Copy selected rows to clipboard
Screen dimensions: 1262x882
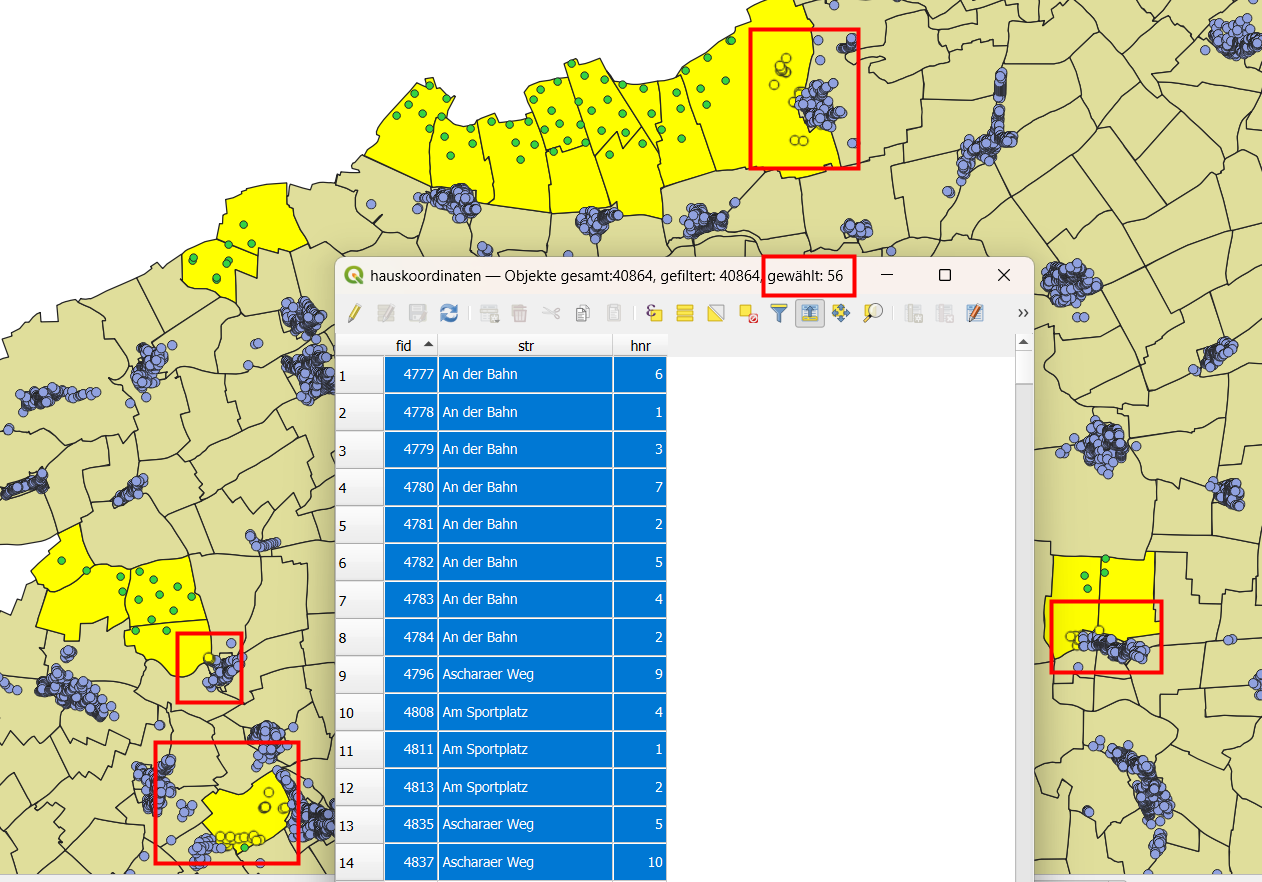[582, 313]
